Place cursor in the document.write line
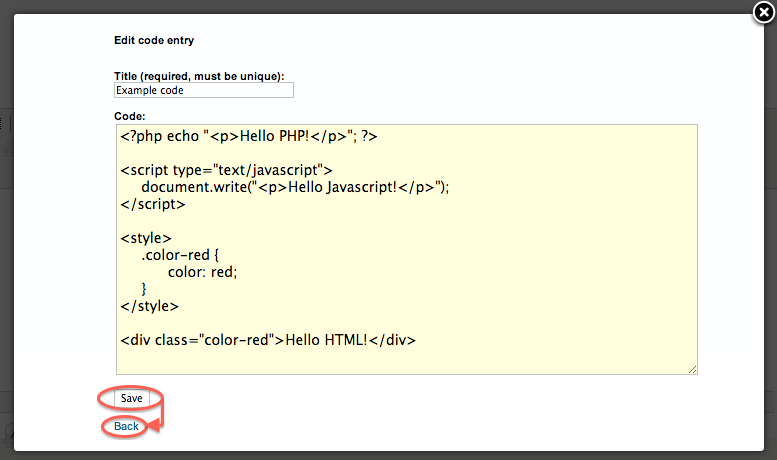Screen dimensions: 777x460 pos(295,186)
